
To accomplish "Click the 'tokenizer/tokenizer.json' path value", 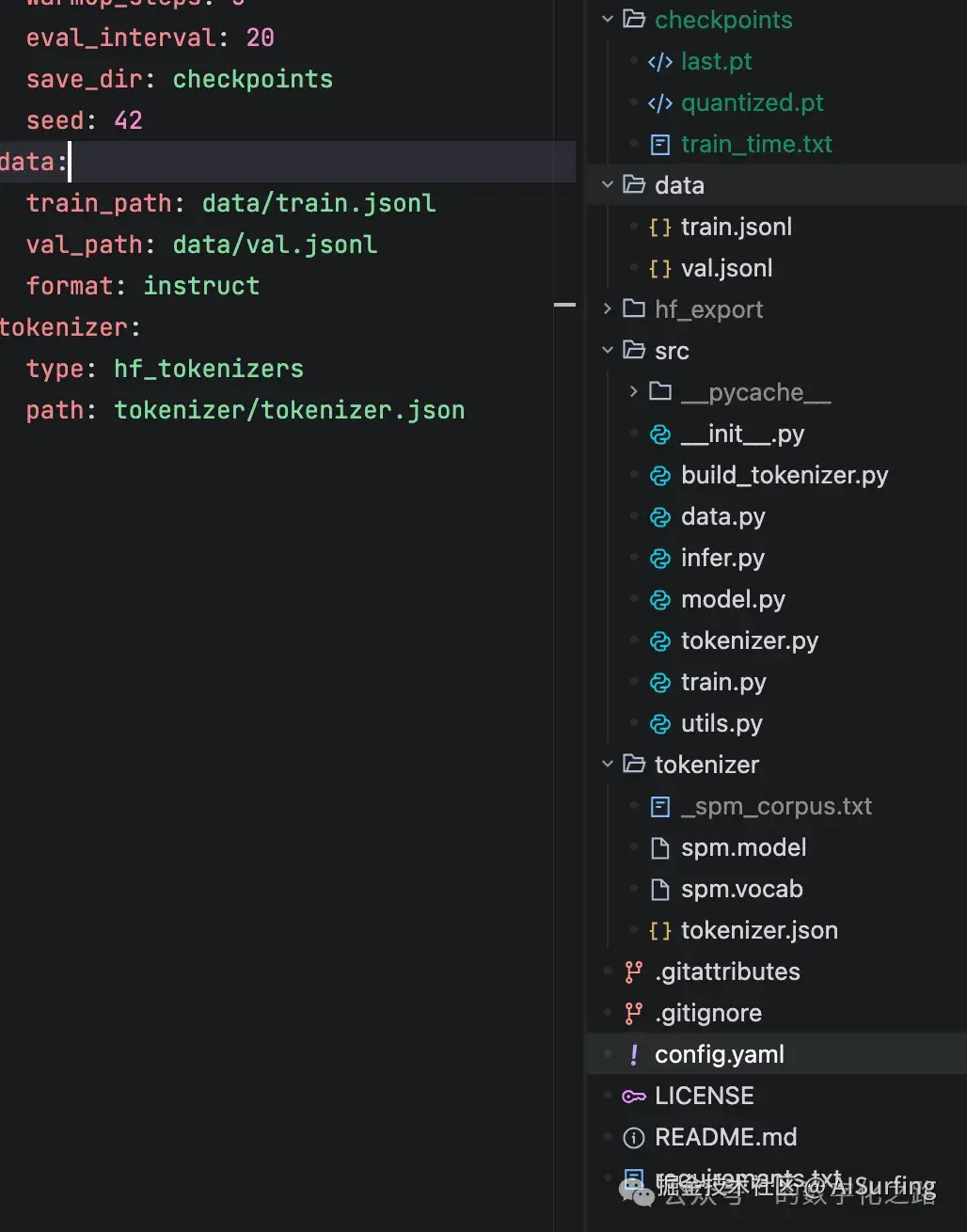I will pyautogui.click(x=290, y=410).
